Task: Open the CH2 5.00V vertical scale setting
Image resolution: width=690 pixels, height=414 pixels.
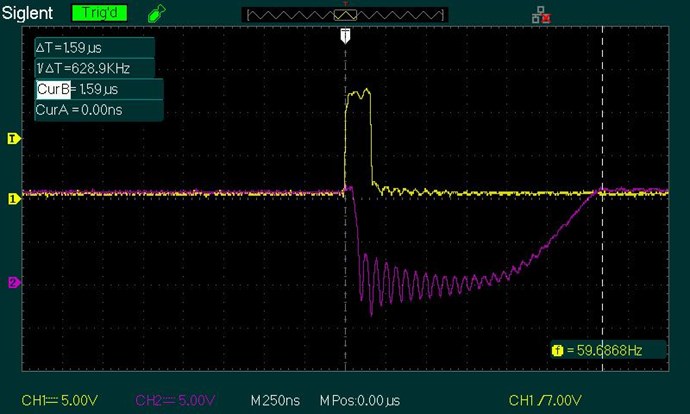Action: 174,400
